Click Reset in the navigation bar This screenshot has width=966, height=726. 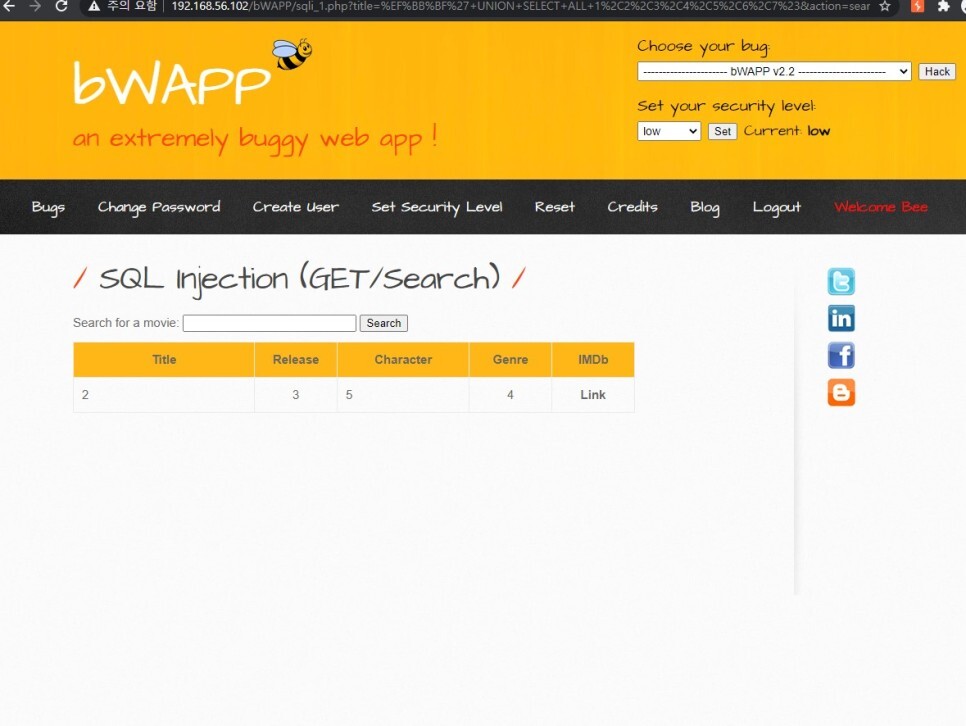click(554, 207)
